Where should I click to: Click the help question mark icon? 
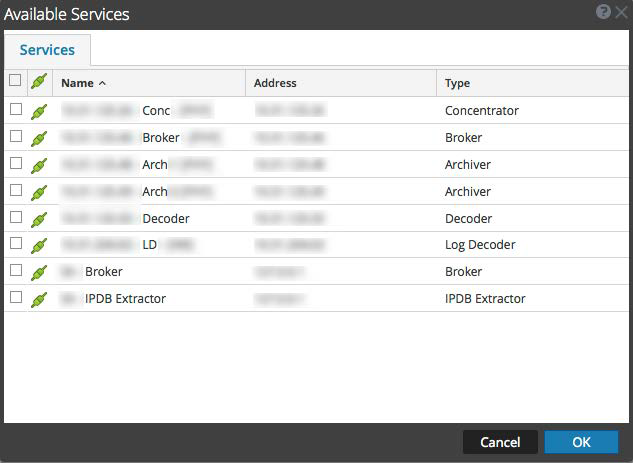coord(603,13)
